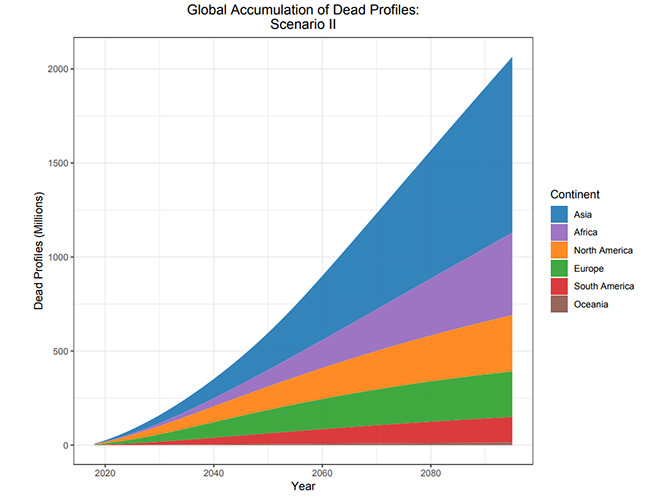
Task: Select the North America orange legend swatch
Action: point(560,250)
